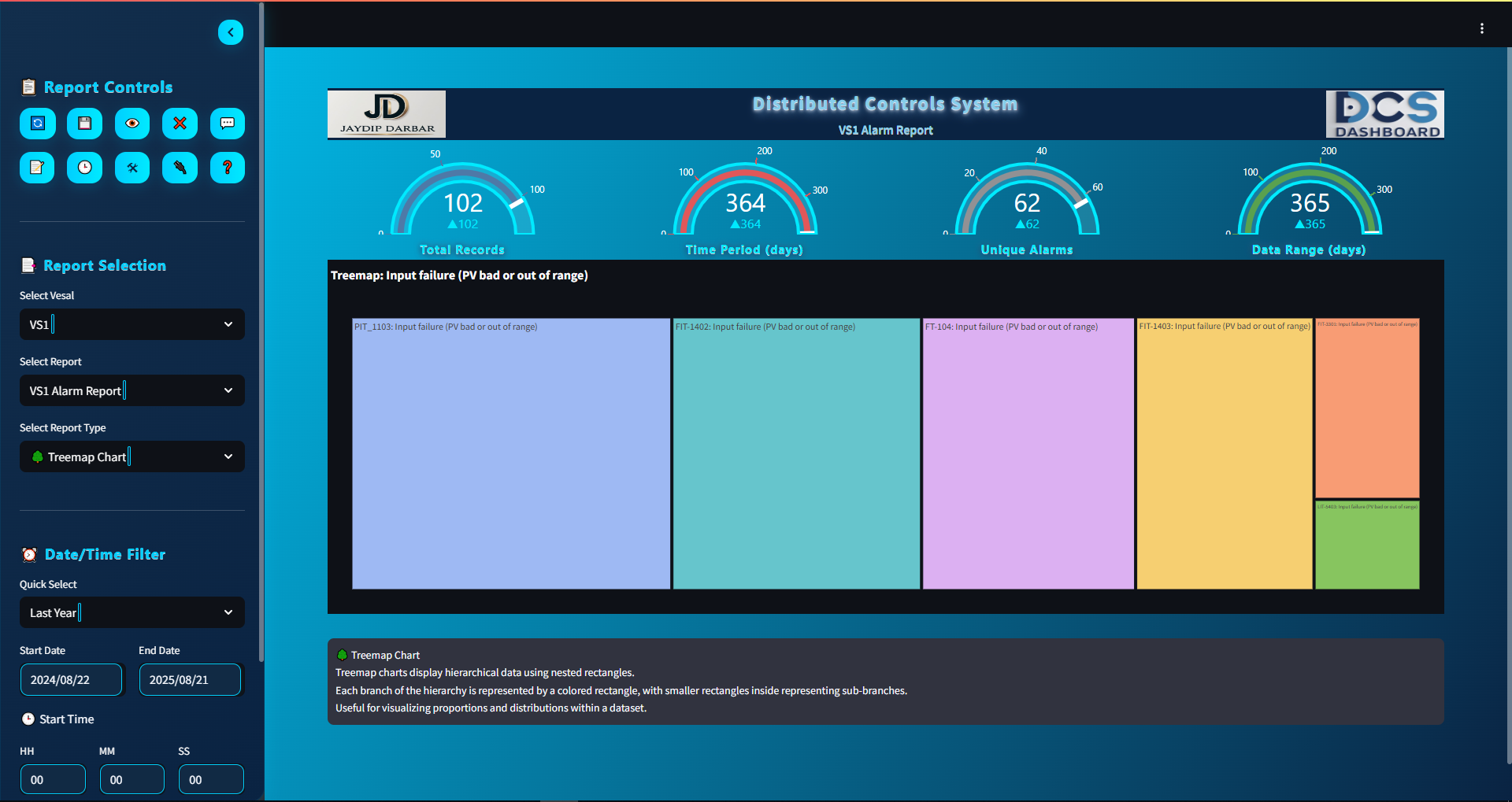Open the three-dot menu at top right

point(1481,28)
